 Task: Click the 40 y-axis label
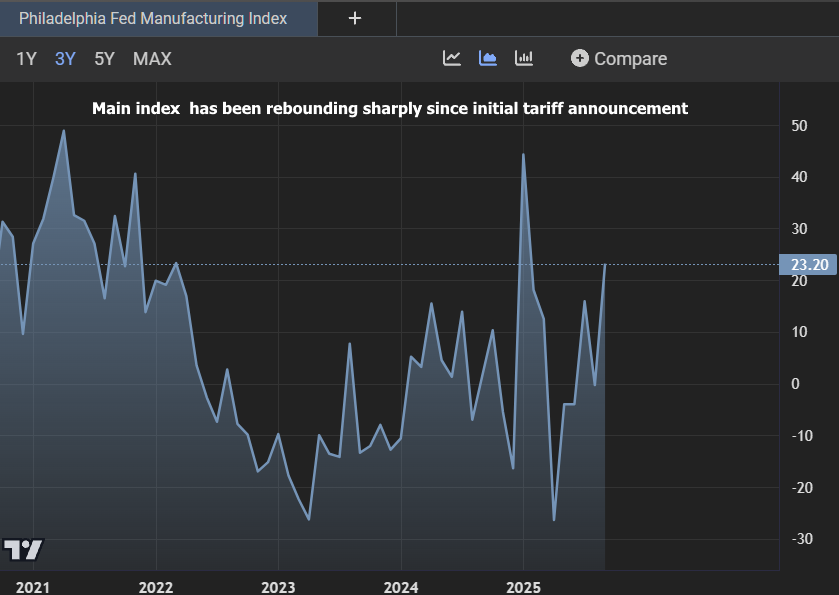pos(799,177)
